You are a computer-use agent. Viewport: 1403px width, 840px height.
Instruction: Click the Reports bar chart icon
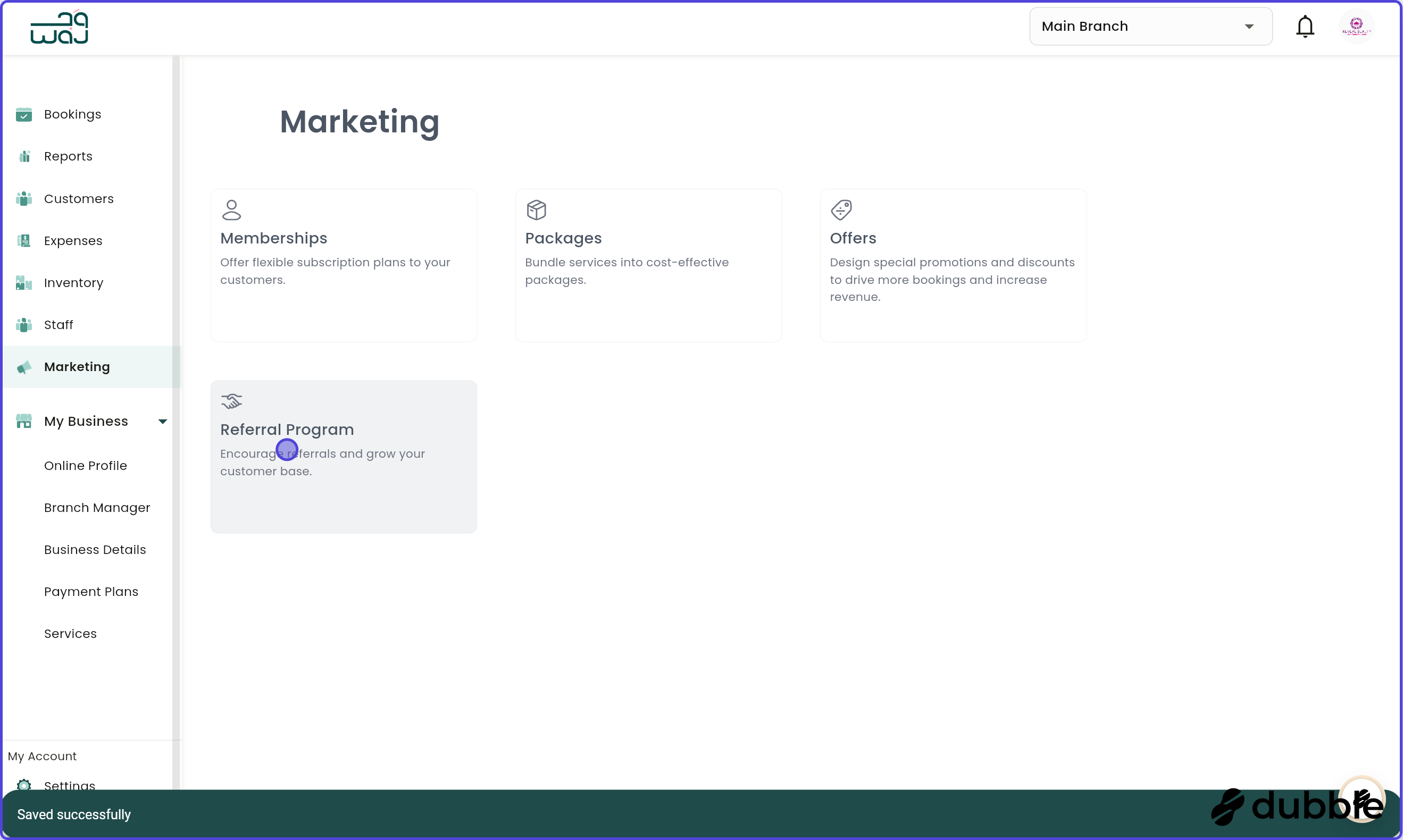[x=24, y=156]
